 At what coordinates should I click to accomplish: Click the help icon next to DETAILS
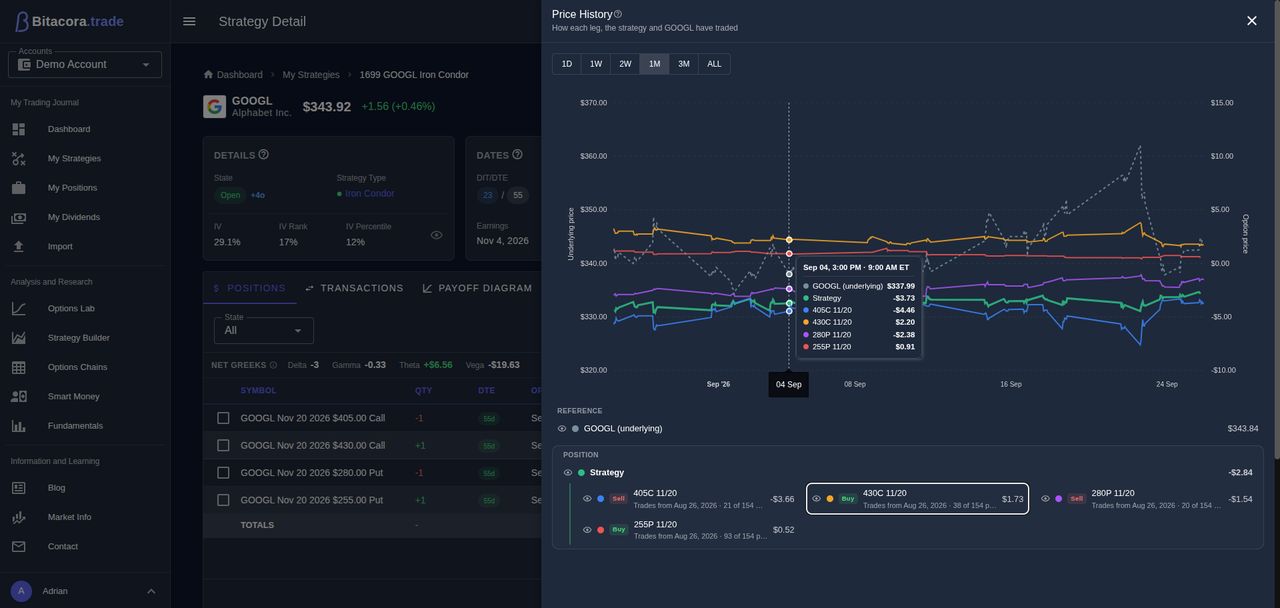tap(264, 154)
